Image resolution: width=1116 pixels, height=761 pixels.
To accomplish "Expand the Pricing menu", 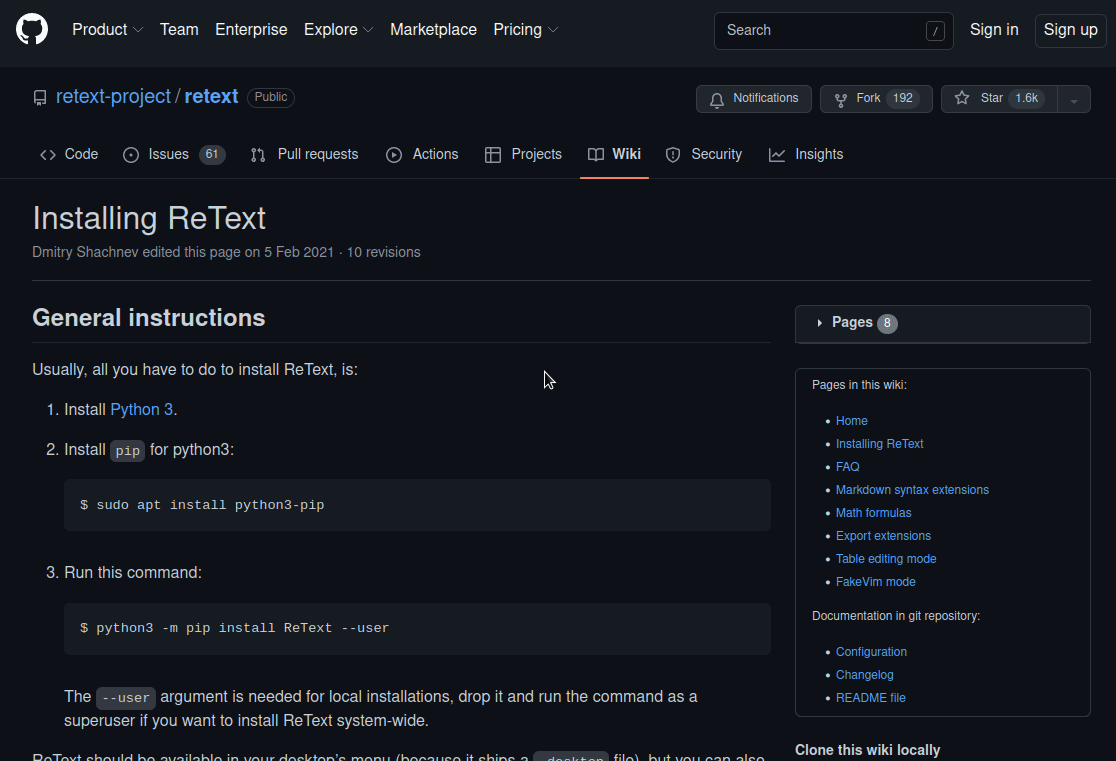I will (x=525, y=30).
